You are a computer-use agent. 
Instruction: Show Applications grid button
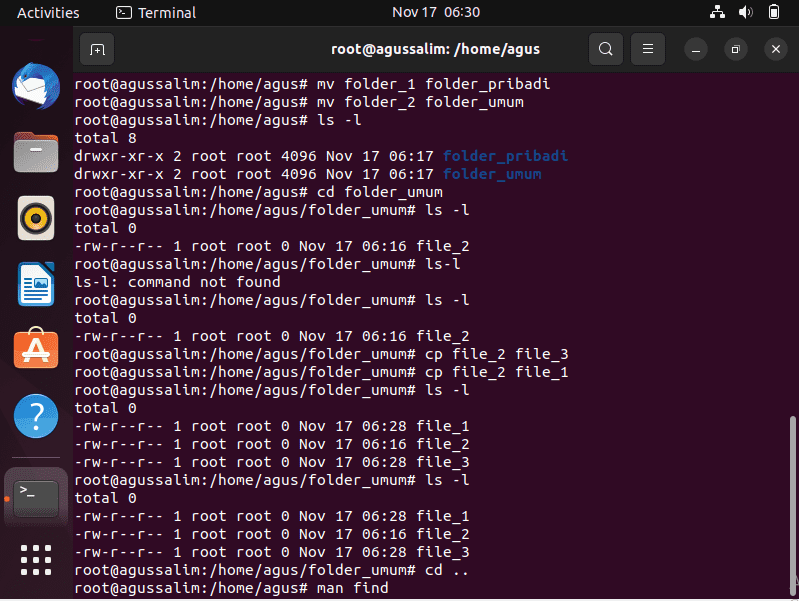tap(36, 560)
